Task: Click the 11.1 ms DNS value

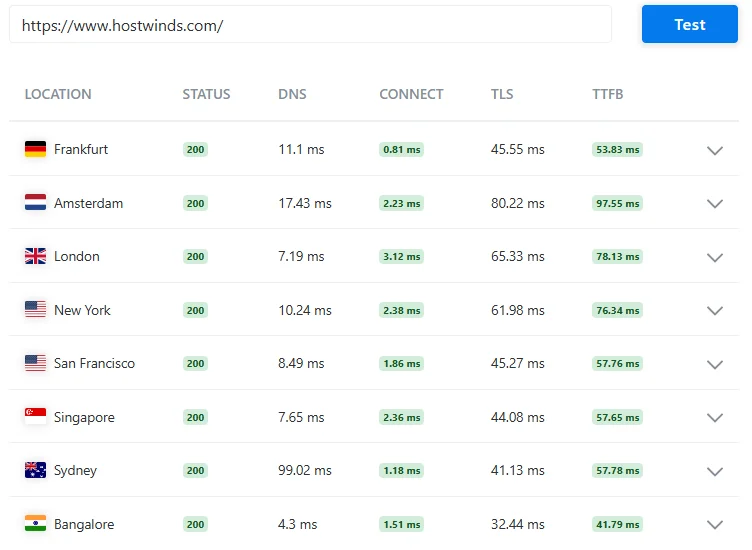Action: coord(301,150)
